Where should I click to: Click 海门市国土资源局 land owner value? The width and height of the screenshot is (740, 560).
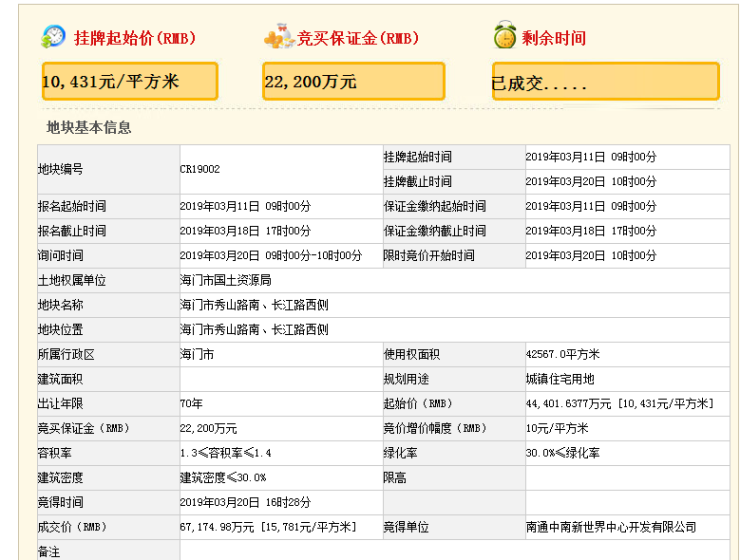coord(226,280)
